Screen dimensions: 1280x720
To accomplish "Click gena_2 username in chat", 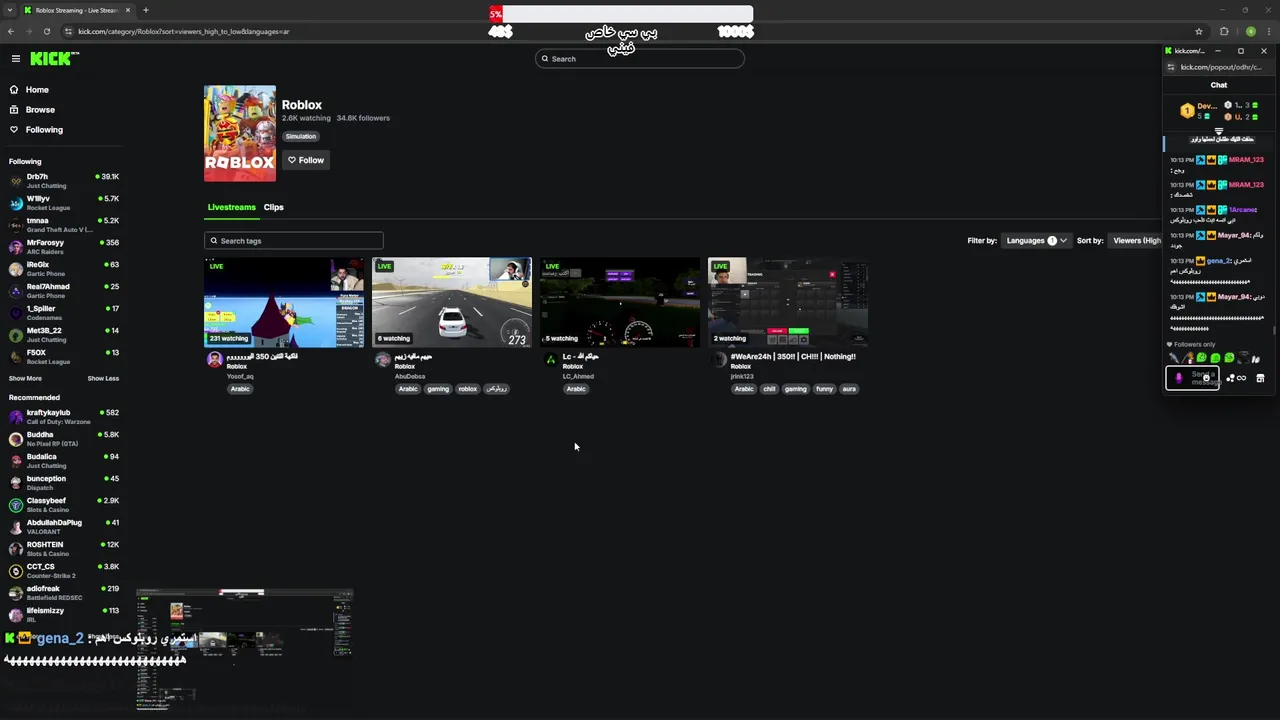I will tap(1219, 261).
